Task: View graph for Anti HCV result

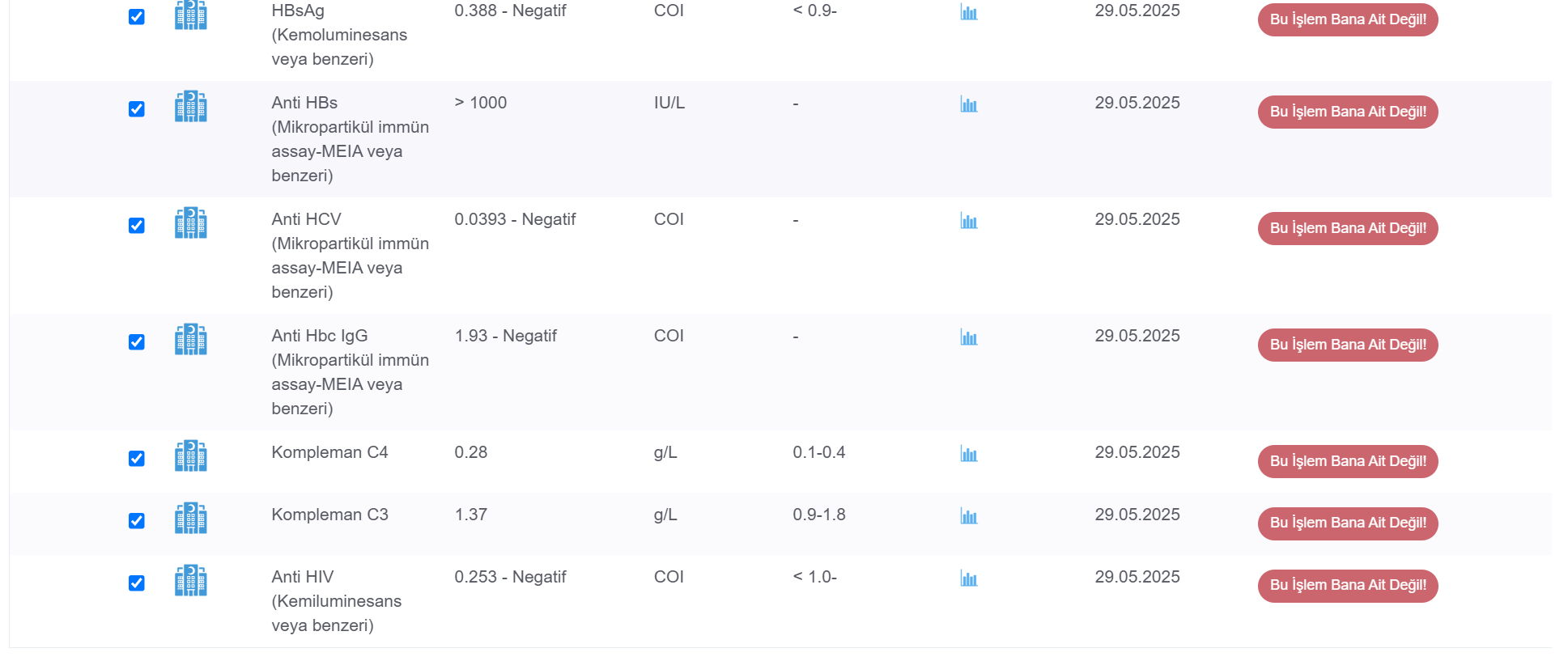Action: click(969, 221)
